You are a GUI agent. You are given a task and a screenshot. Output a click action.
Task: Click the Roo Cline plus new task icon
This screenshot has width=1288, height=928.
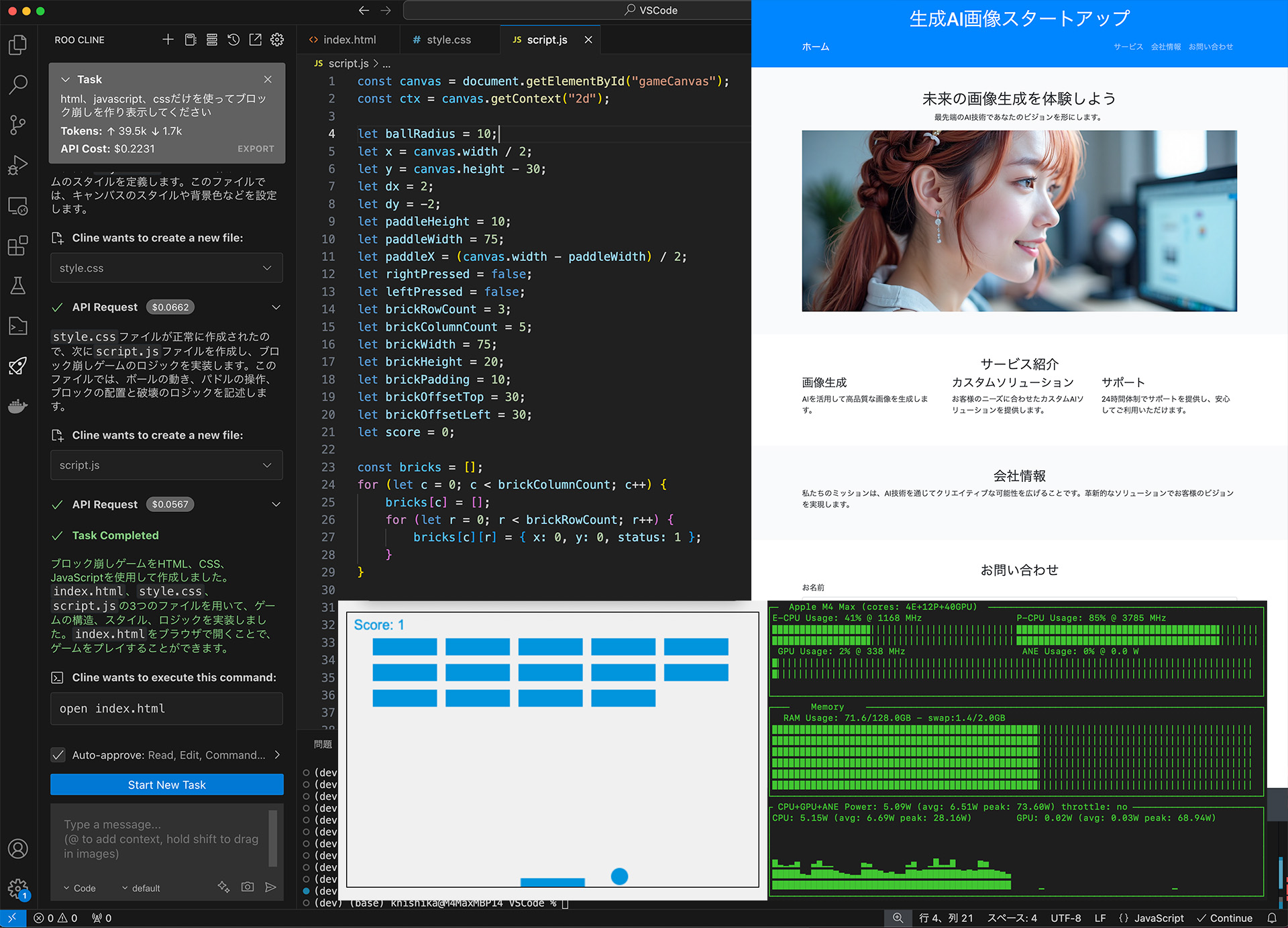(168, 40)
